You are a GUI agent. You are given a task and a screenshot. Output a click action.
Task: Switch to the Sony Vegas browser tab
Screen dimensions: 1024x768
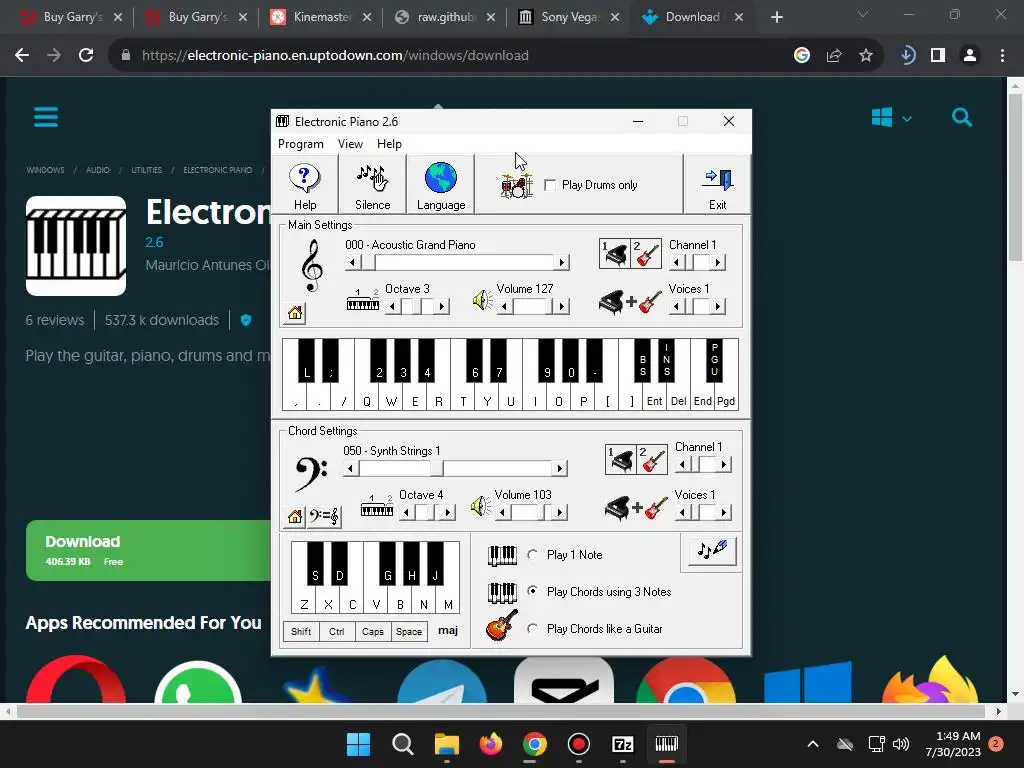(x=569, y=17)
